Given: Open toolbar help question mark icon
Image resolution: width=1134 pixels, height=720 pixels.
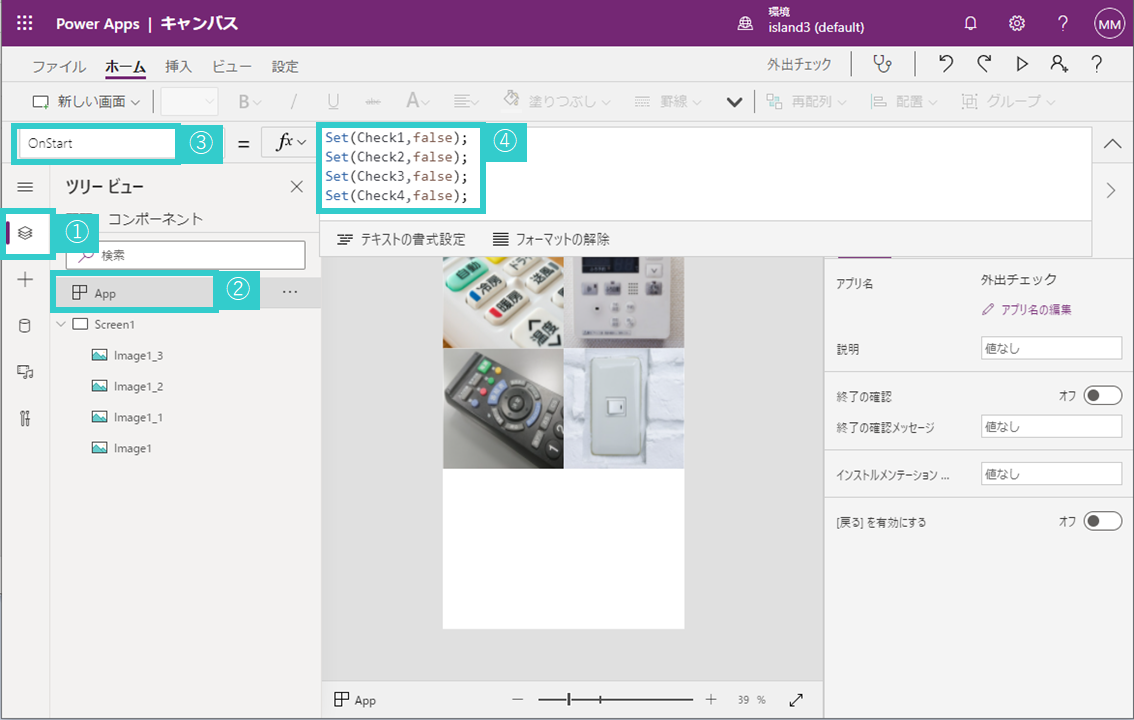Looking at the screenshot, I should (1096, 64).
